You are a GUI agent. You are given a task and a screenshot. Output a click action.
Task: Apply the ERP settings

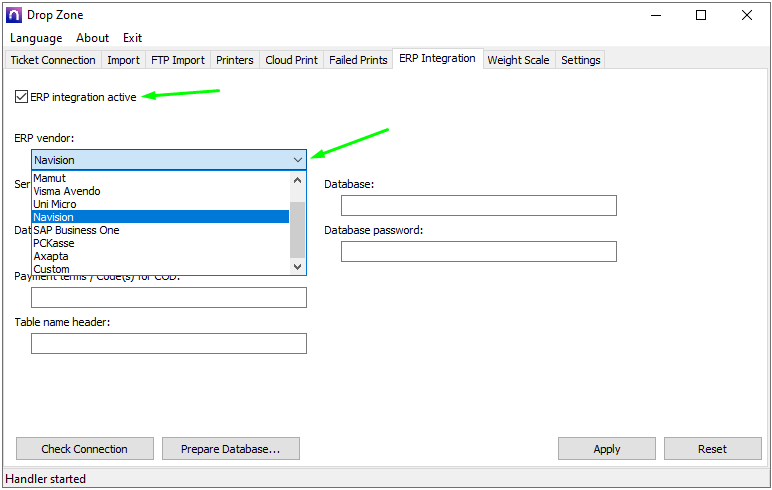(607, 449)
